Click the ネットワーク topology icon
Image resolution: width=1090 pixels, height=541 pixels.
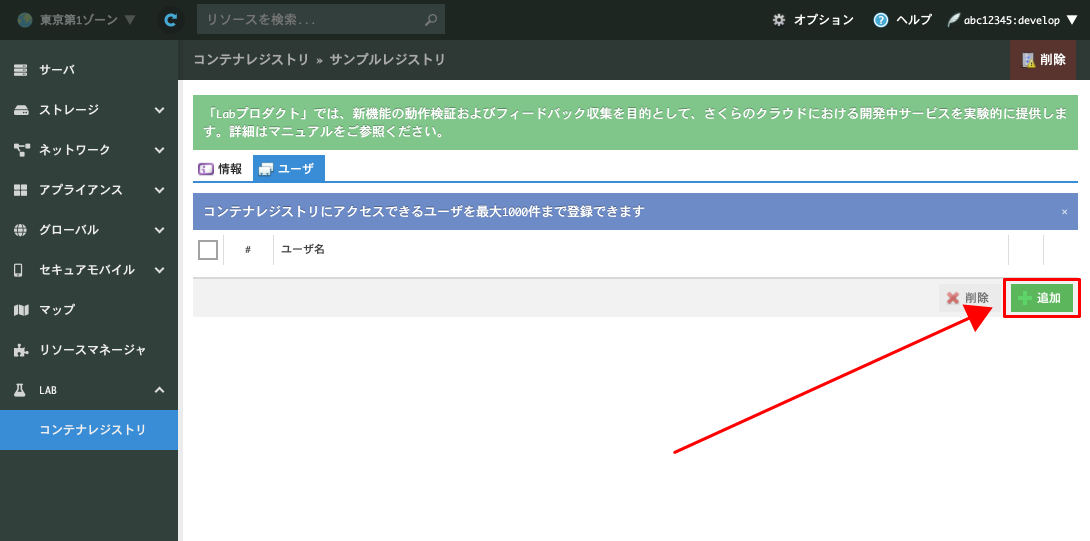[x=21, y=150]
